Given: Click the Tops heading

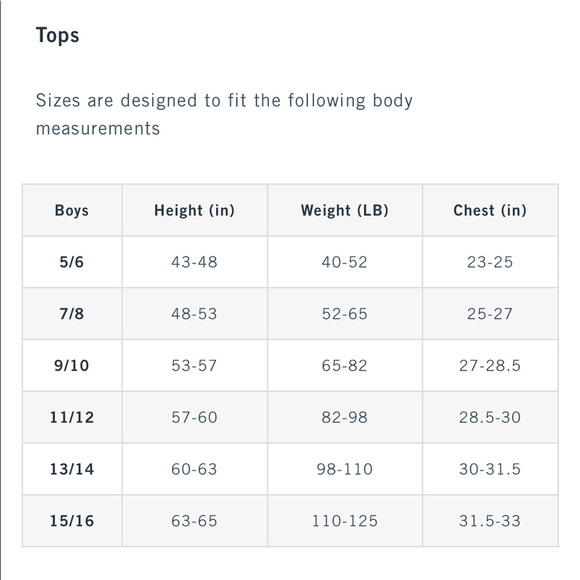Looking at the screenshot, I should (57, 36).
